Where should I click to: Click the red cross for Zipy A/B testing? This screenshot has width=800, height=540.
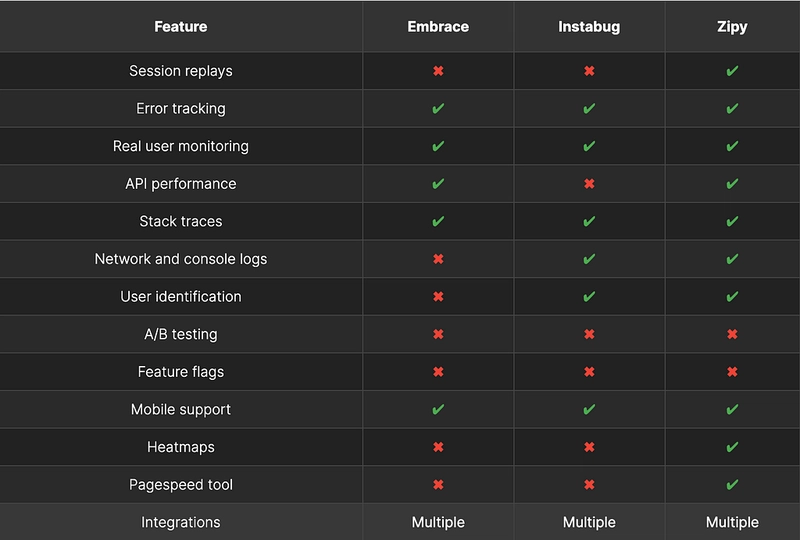[732, 334]
